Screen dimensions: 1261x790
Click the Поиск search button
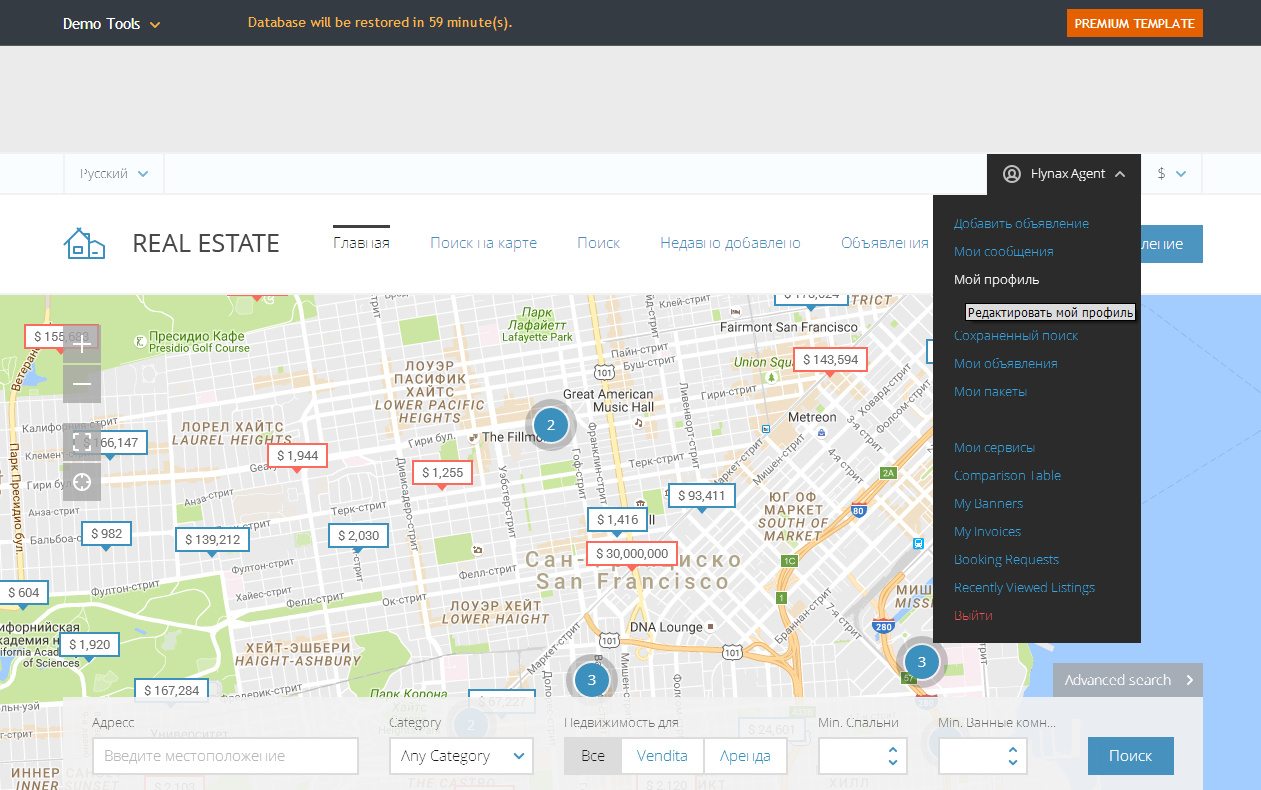[1130, 756]
